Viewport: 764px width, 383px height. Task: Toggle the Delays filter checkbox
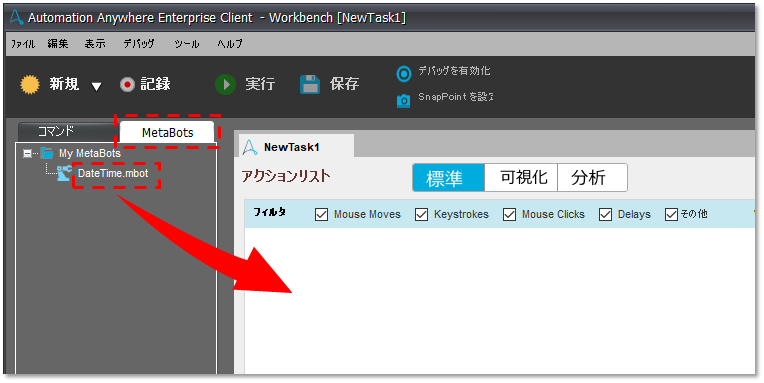pyautogui.click(x=606, y=214)
